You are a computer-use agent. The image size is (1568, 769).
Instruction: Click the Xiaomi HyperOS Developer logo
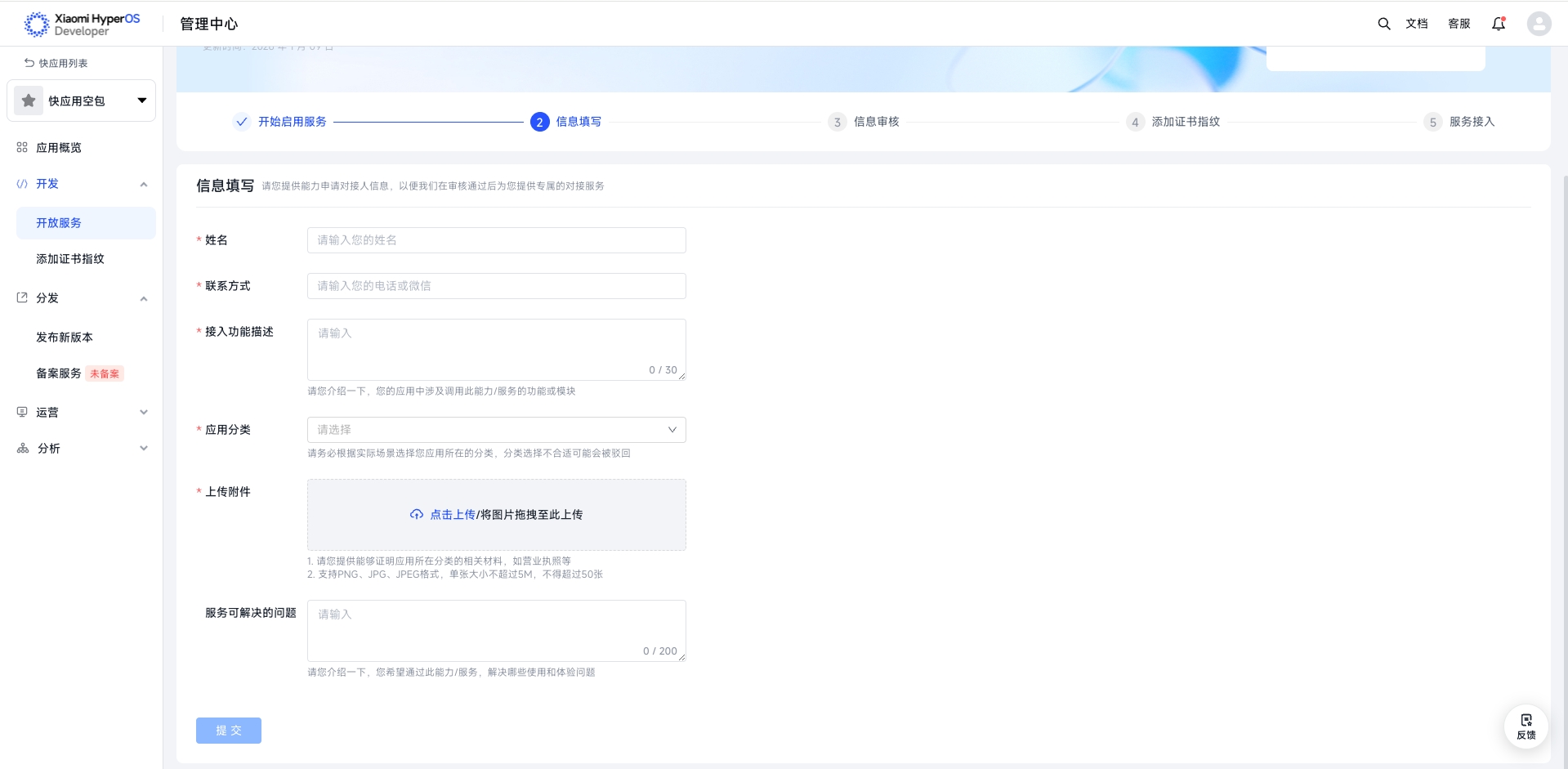(82, 25)
